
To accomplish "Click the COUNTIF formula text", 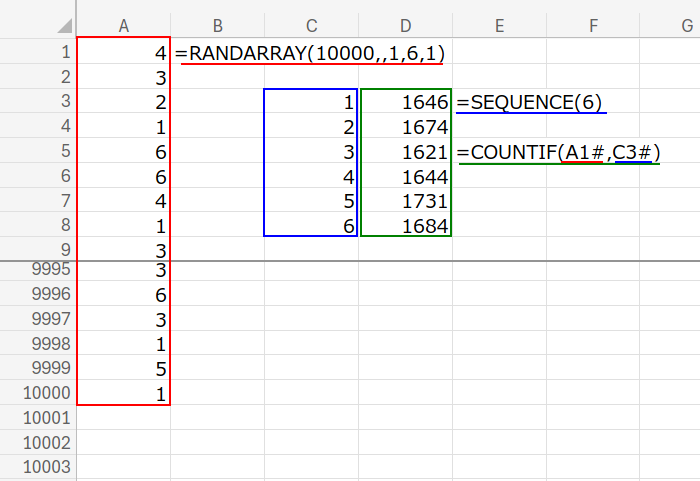I will [559, 152].
